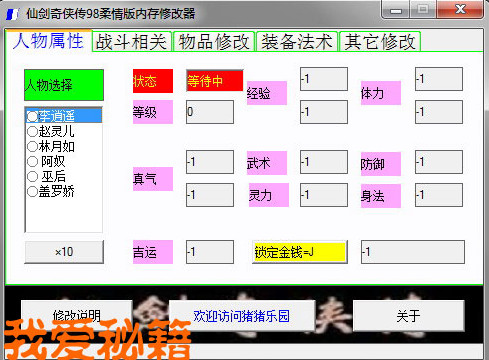Switch to the 战斗相关 tab
Viewport: 489px width, 360px height.
132,42
